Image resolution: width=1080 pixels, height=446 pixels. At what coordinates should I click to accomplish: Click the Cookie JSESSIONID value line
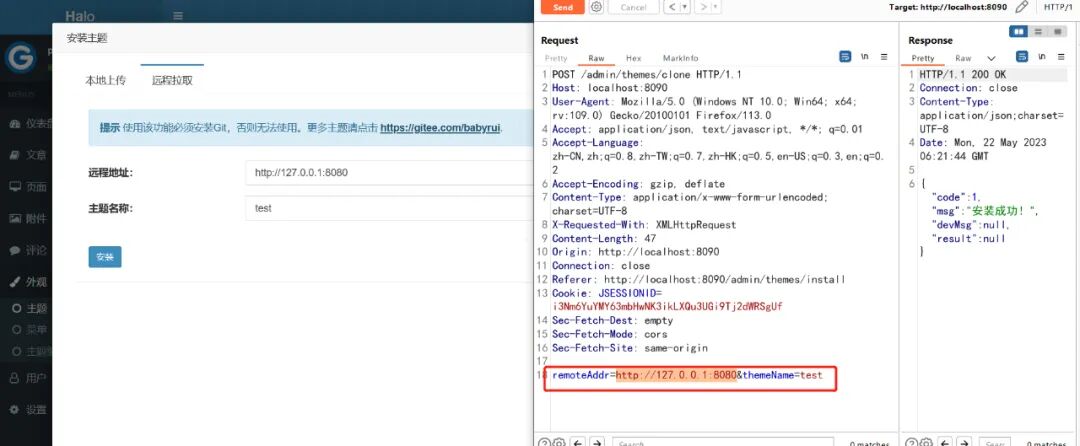click(667, 306)
